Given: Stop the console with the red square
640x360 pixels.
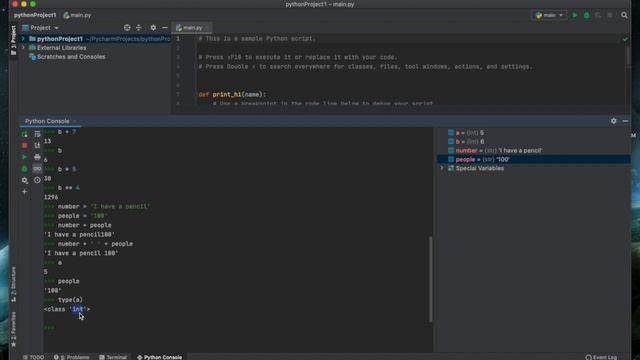Looking at the screenshot, I should click(x=24, y=145).
